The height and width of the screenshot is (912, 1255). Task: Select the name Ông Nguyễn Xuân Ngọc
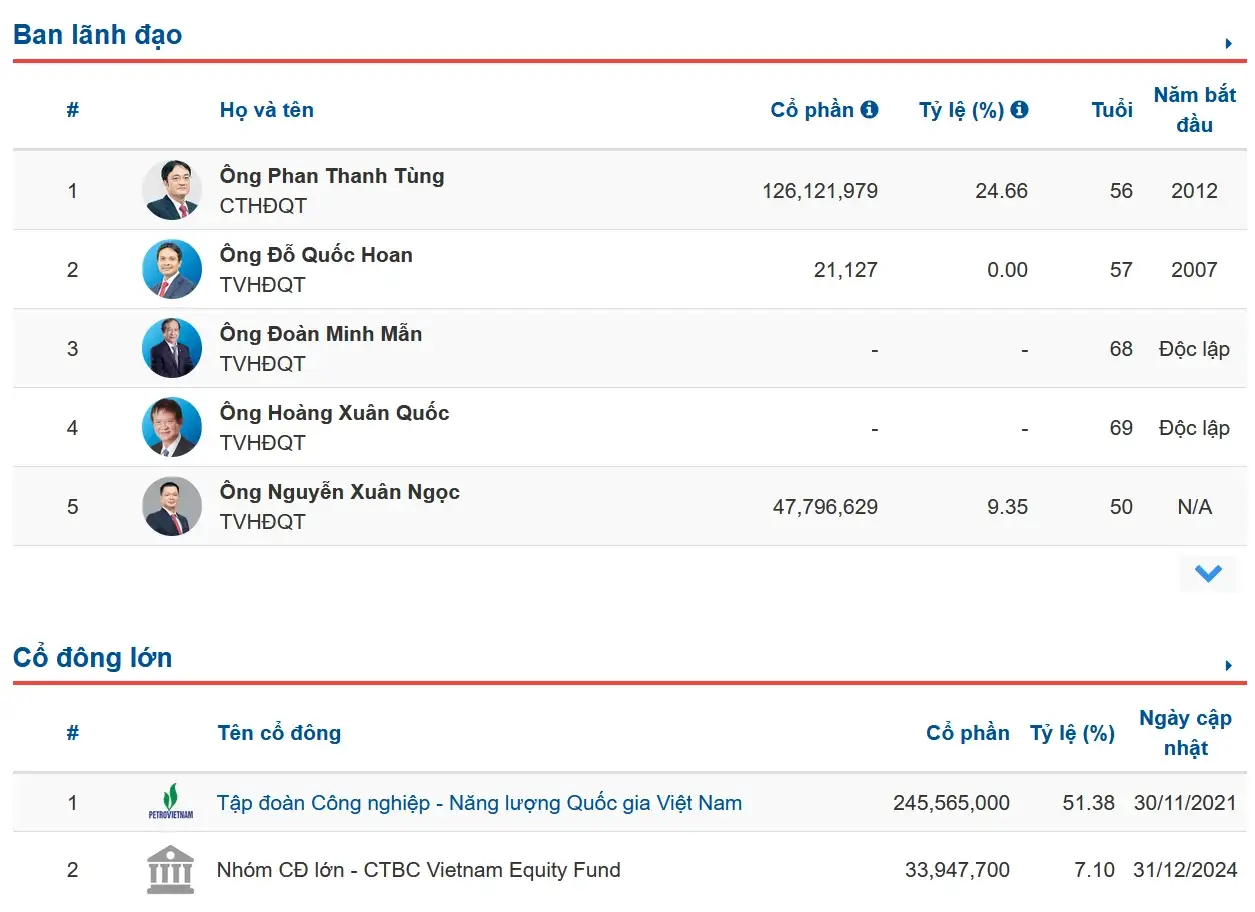pos(340,492)
